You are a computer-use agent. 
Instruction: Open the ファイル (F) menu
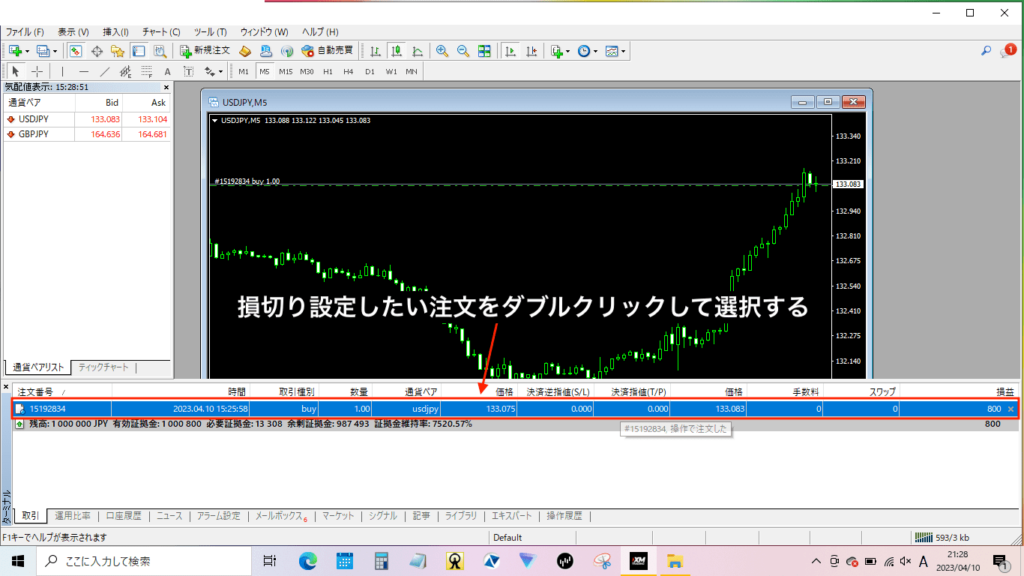coord(25,32)
